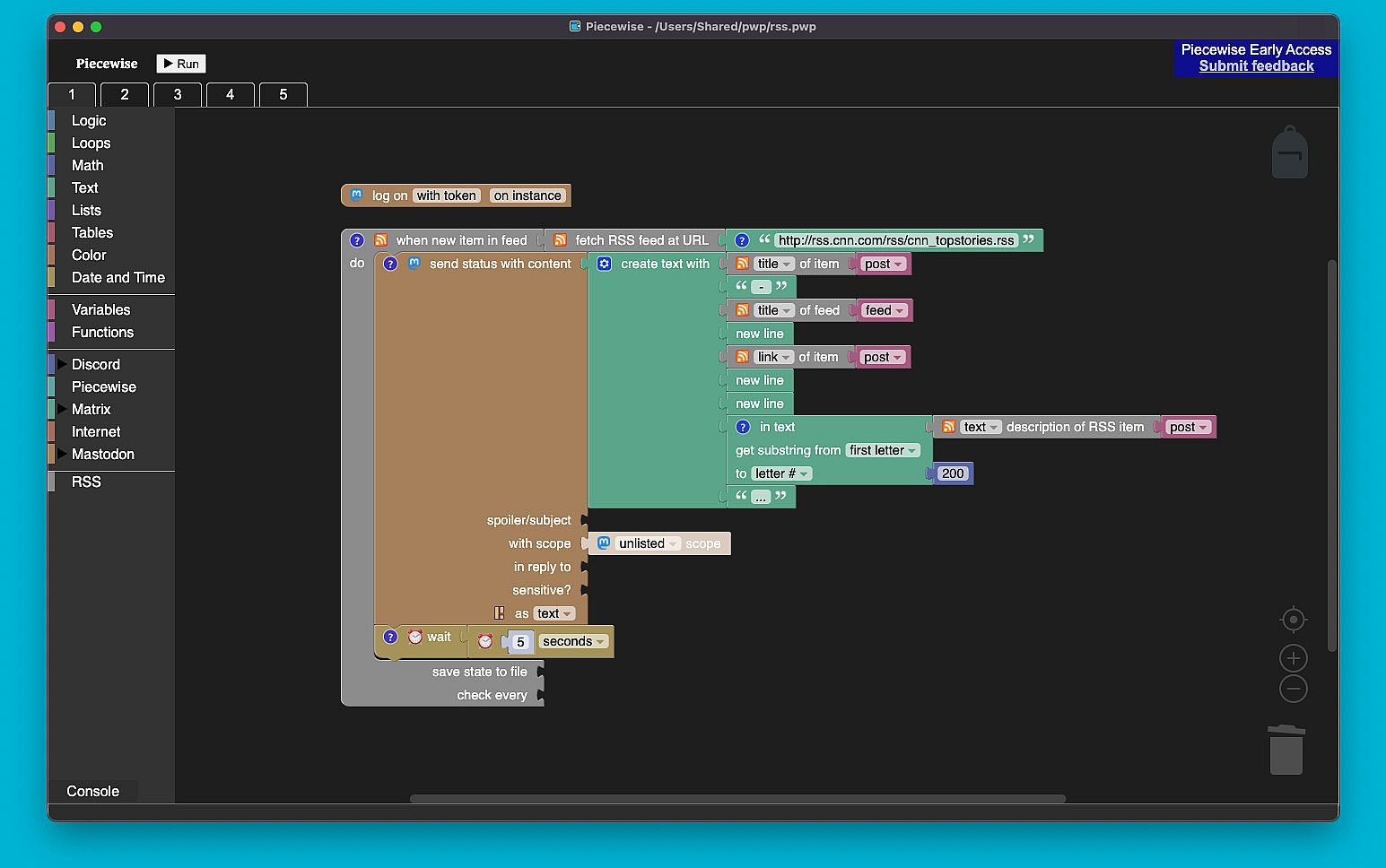Open the first letter dropdown
1386x868 pixels.
[884, 450]
